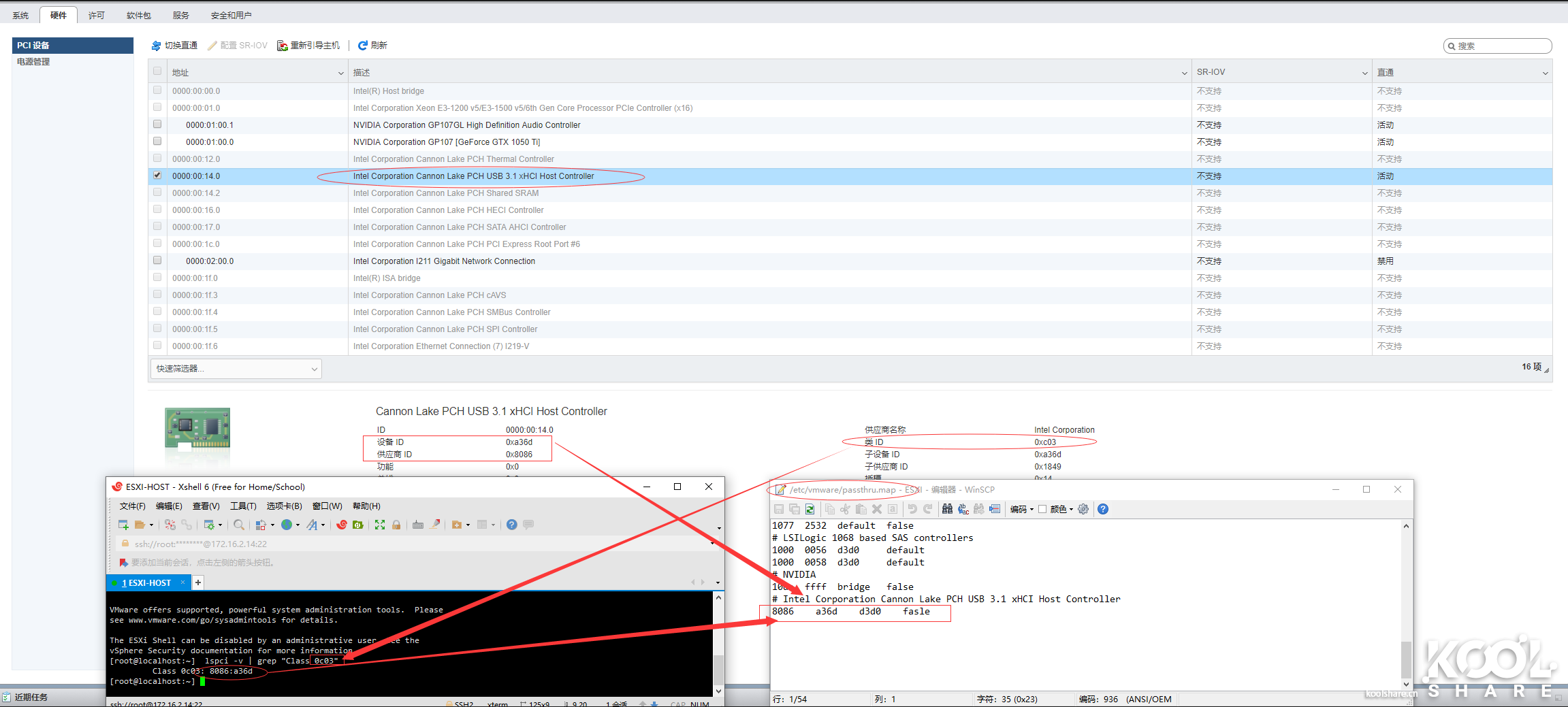1568x707 pixels.
Task: Click the PCI device thumbnail image
Action: (x=197, y=429)
